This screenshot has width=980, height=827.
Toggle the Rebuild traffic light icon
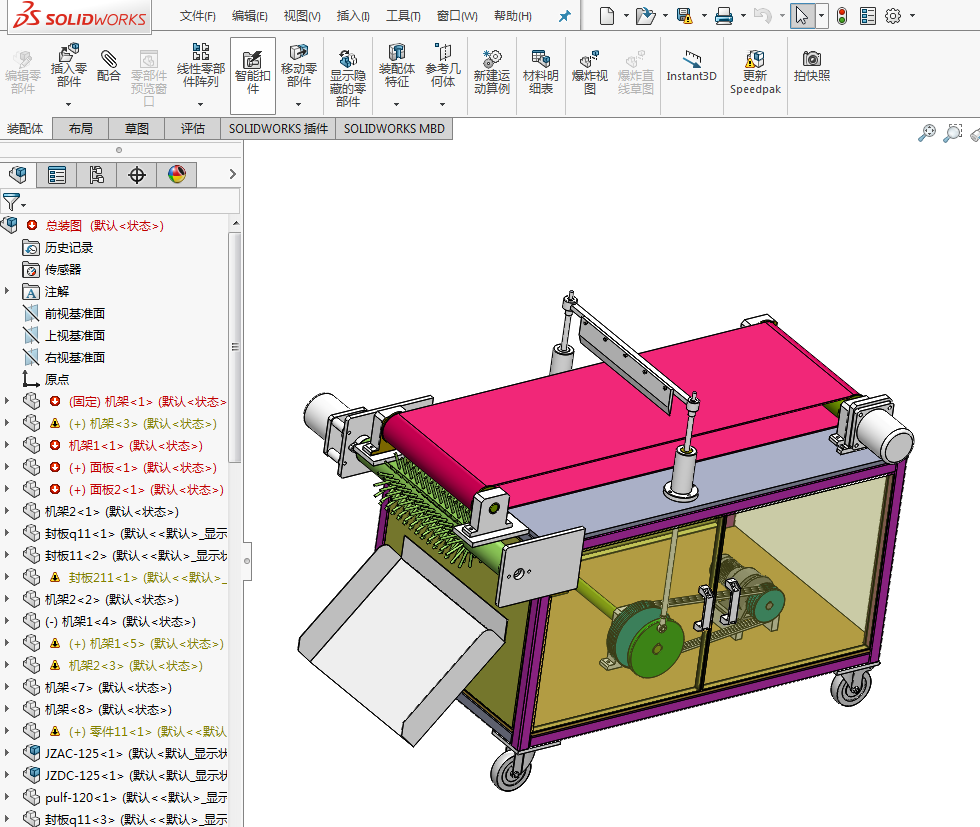tap(842, 16)
